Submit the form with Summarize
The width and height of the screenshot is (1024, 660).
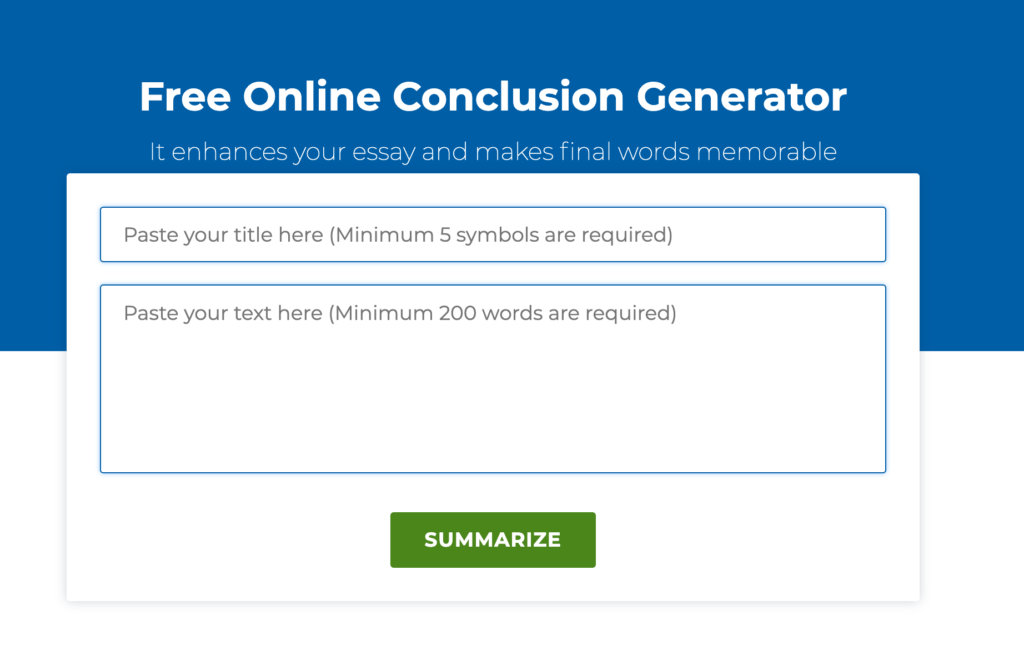(x=492, y=540)
